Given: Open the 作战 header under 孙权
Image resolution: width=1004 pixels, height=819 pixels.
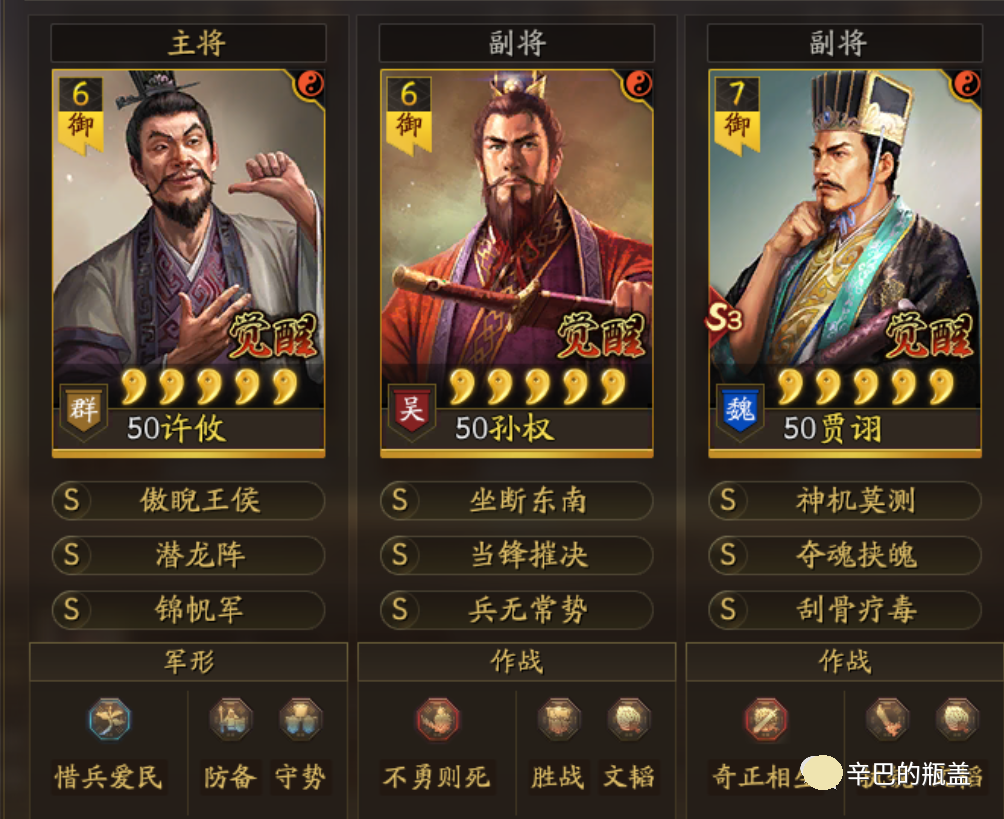Looking at the screenshot, I should tap(517, 661).
